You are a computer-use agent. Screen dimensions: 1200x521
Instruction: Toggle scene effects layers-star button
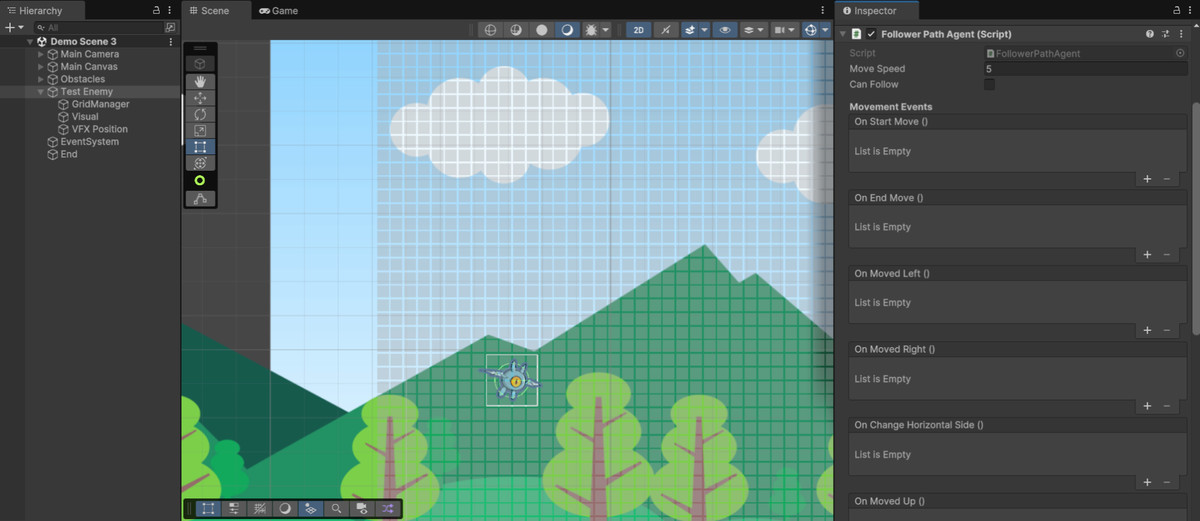690,30
